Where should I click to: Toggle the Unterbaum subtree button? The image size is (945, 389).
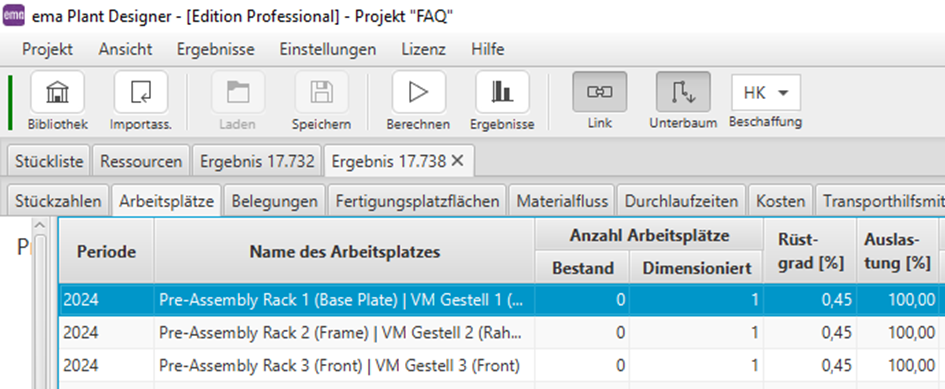[683, 92]
